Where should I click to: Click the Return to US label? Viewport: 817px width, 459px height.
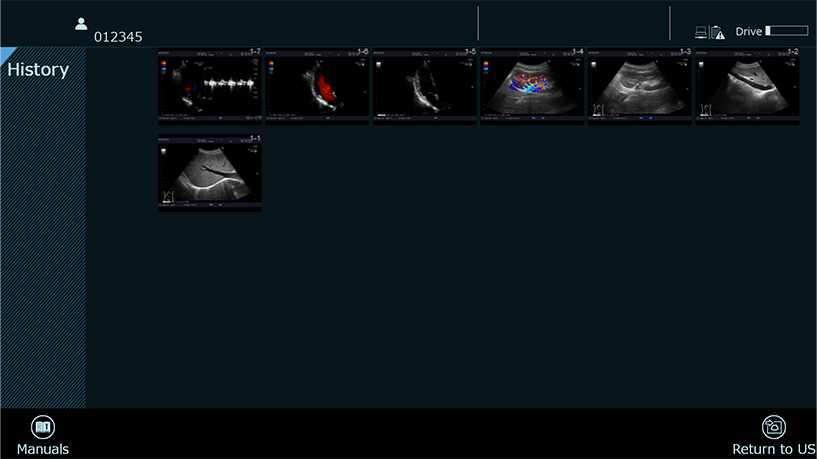point(773,450)
